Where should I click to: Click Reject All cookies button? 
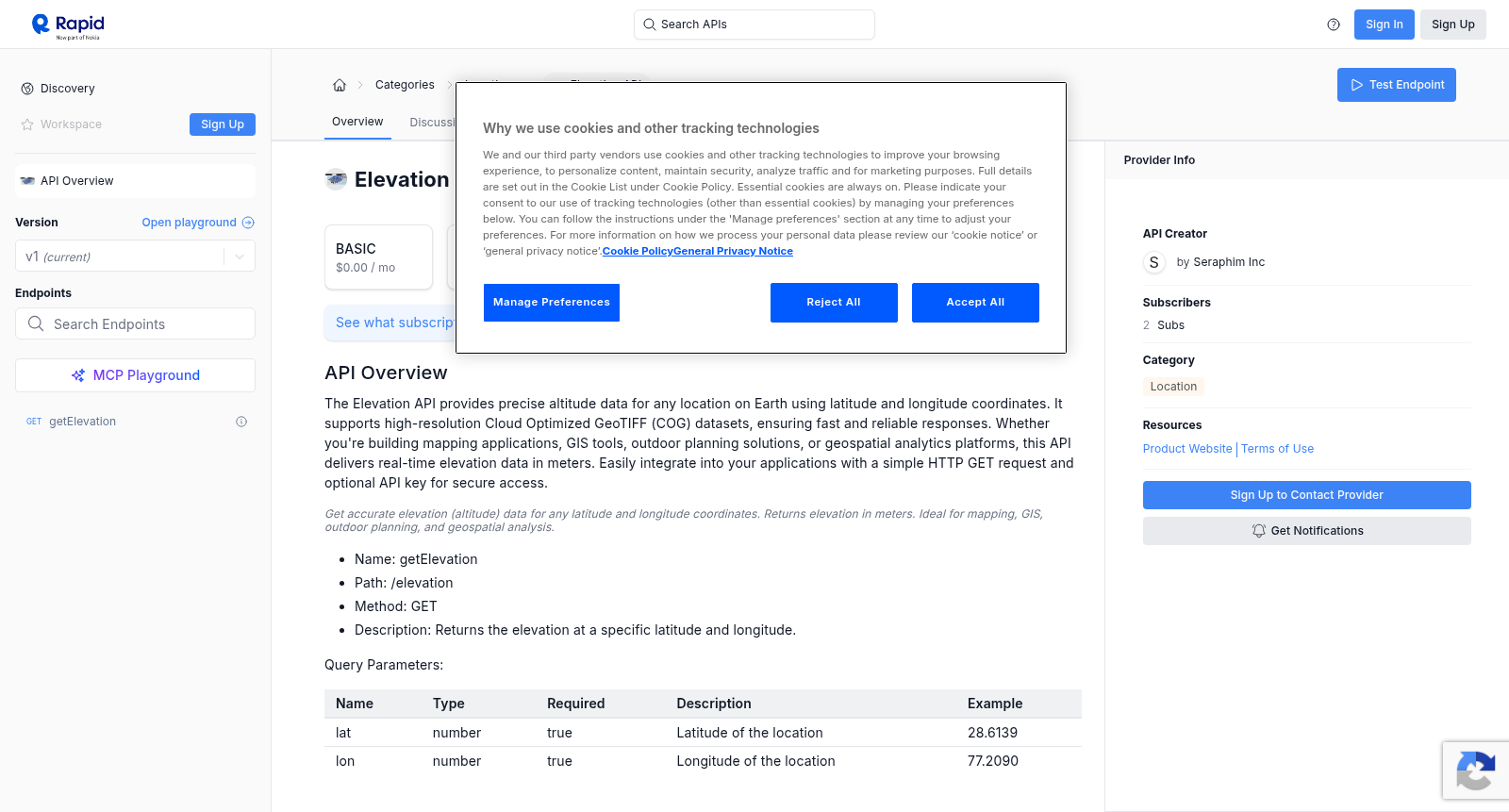click(834, 303)
